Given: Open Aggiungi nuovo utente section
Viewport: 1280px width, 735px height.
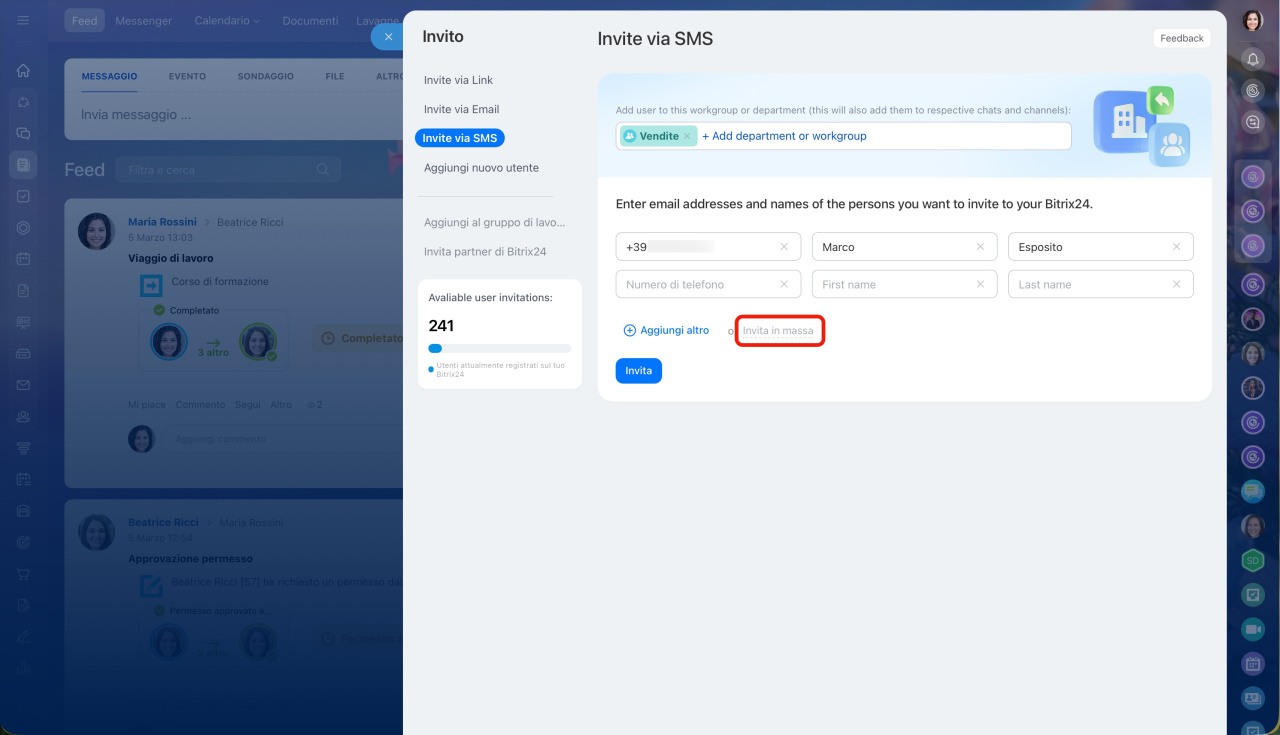Looking at the screenshot, I should (x=481, y=168).
